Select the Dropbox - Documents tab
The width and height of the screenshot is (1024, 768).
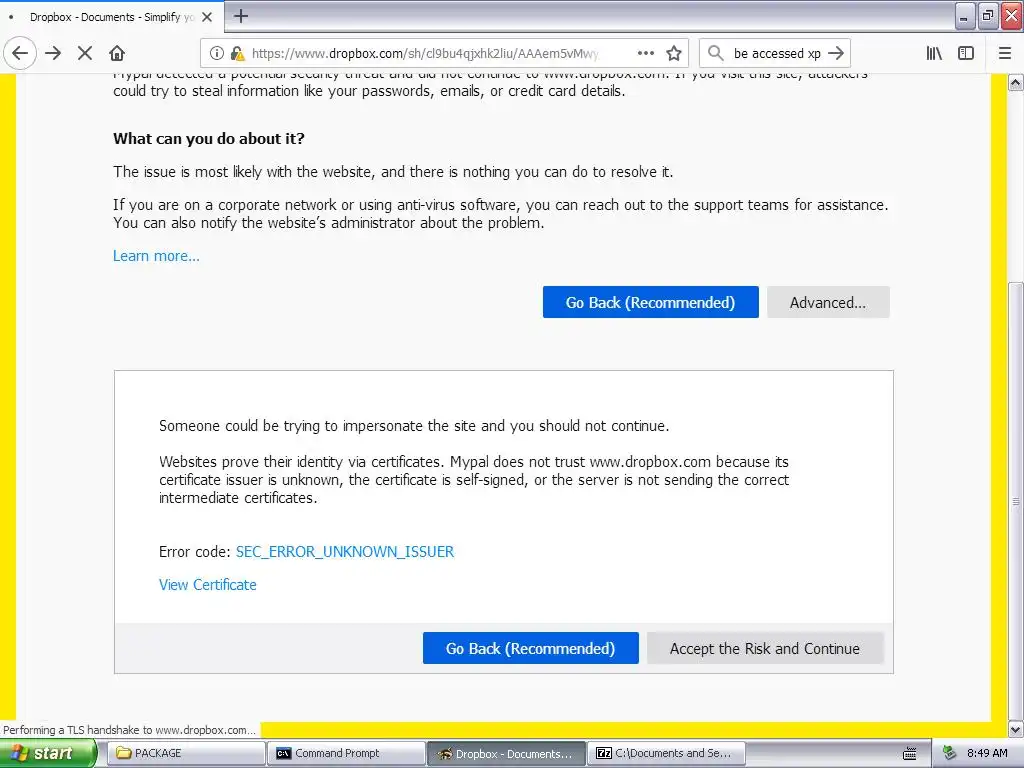click(x=112, y=17)
